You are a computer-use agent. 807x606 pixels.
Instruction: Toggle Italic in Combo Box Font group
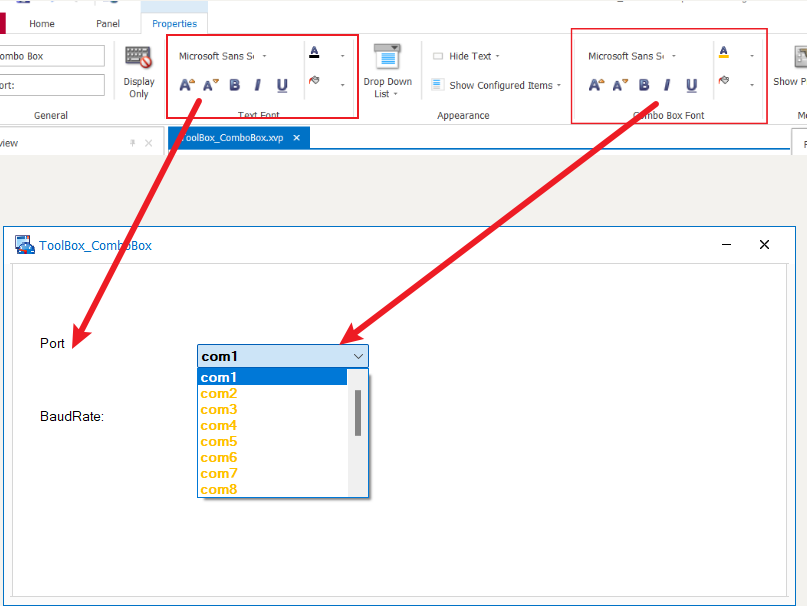[x=667, y=85]
